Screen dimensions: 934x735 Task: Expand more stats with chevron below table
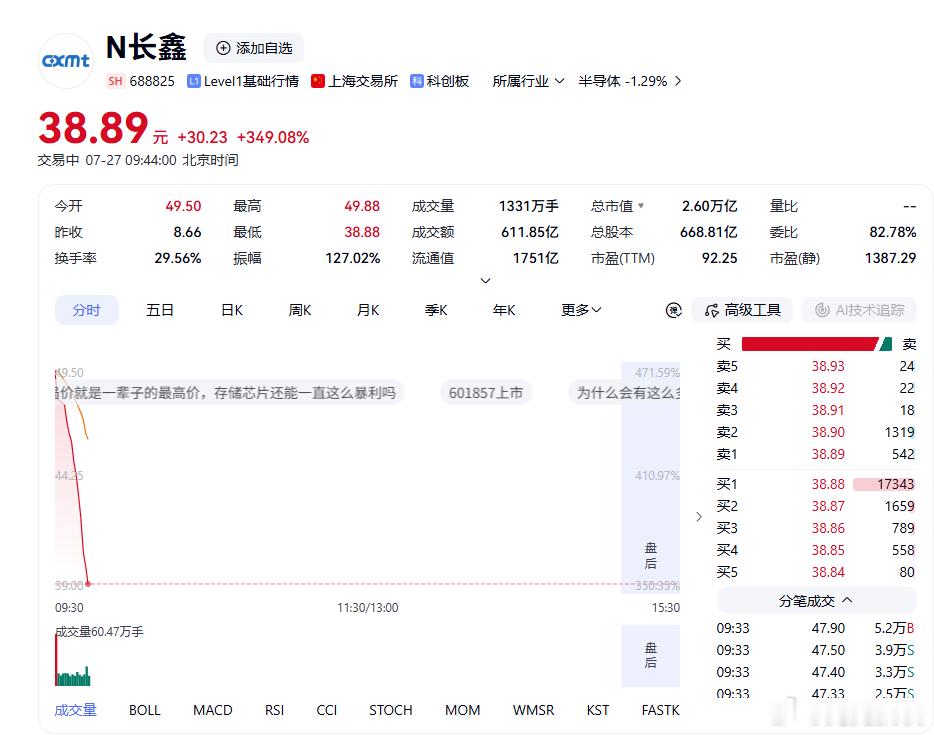pyautogui.click(x=485, y=280)
